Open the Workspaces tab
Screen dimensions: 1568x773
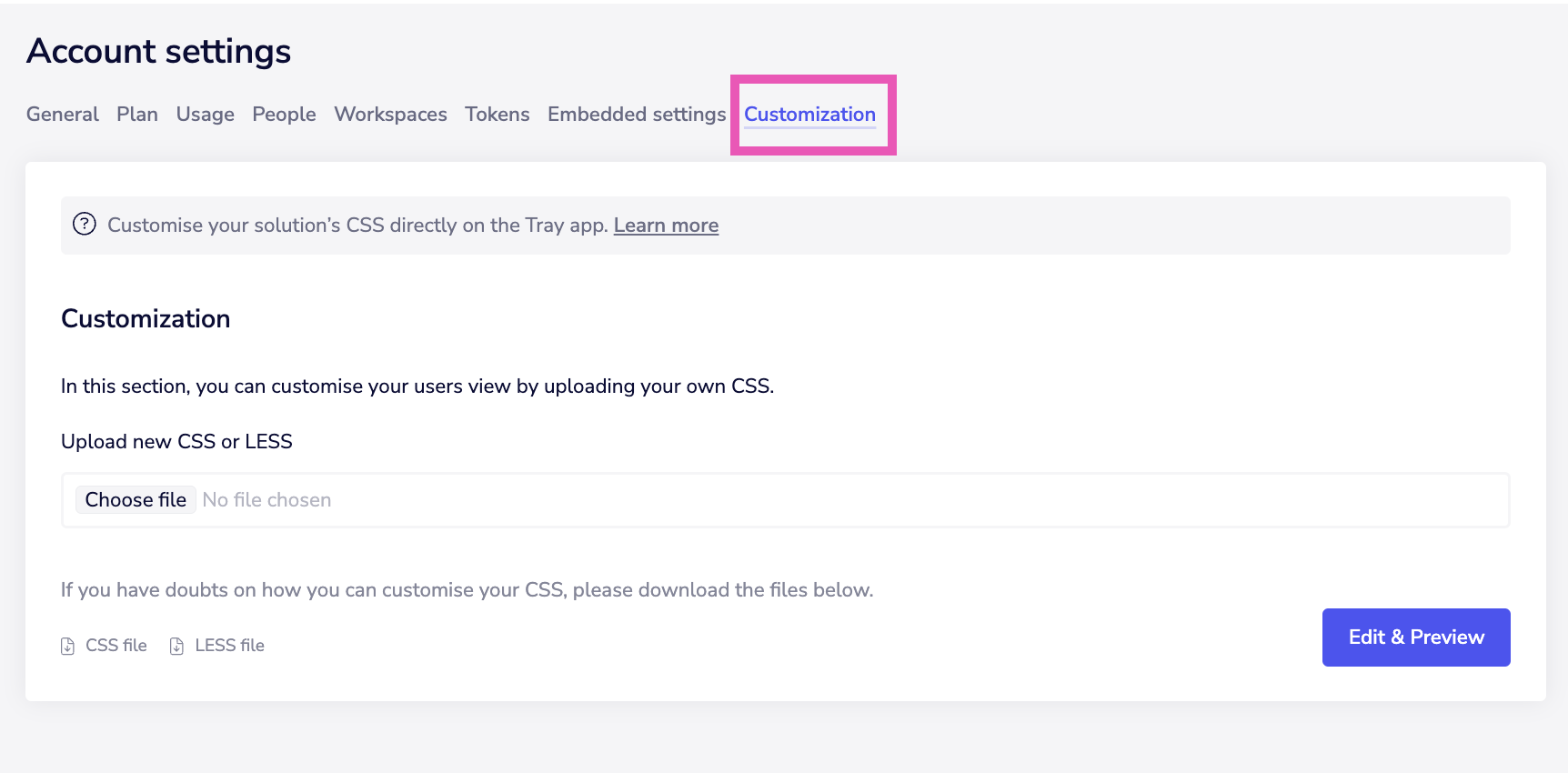click(x=390, y=115)
